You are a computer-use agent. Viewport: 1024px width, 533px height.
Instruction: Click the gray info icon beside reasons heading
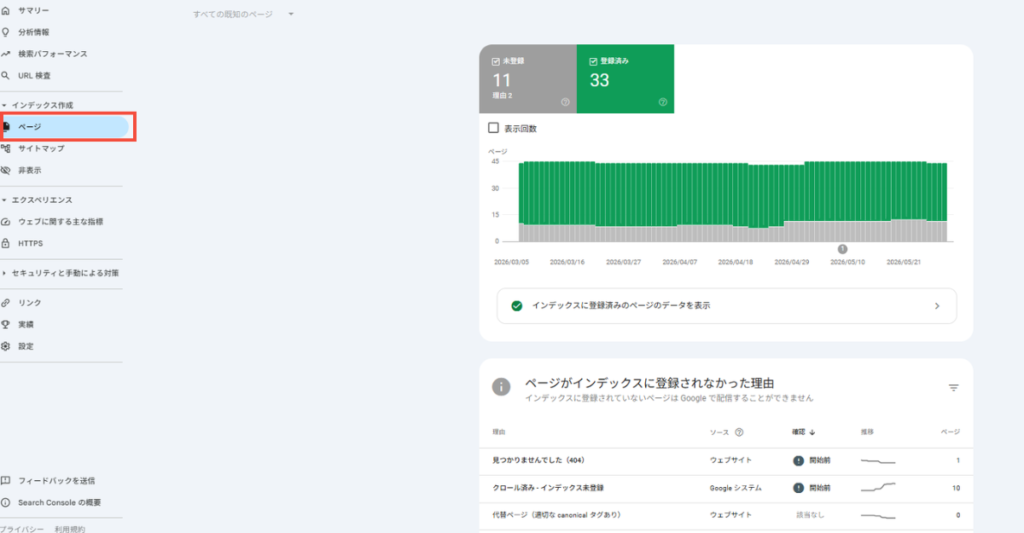point(501,387)
